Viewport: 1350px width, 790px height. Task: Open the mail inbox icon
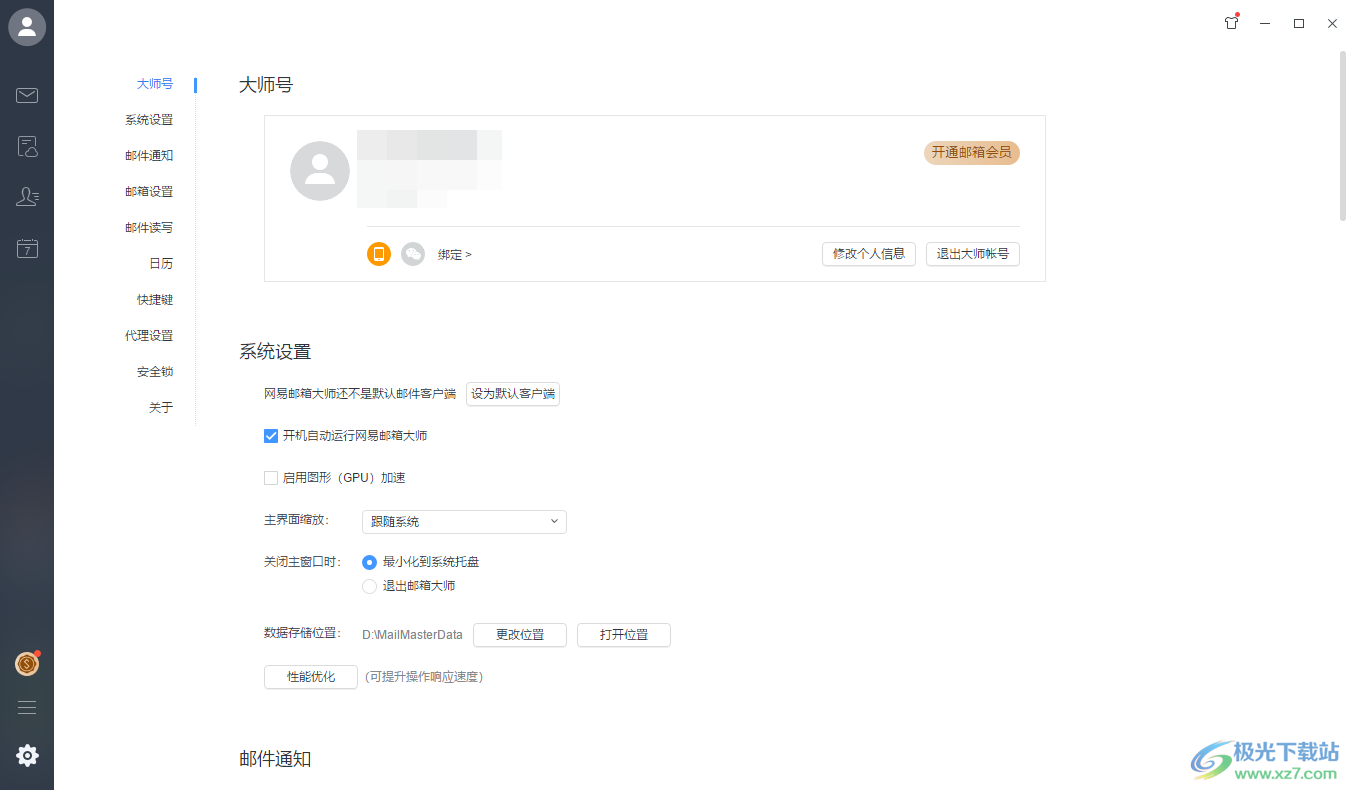pos(27,96)
